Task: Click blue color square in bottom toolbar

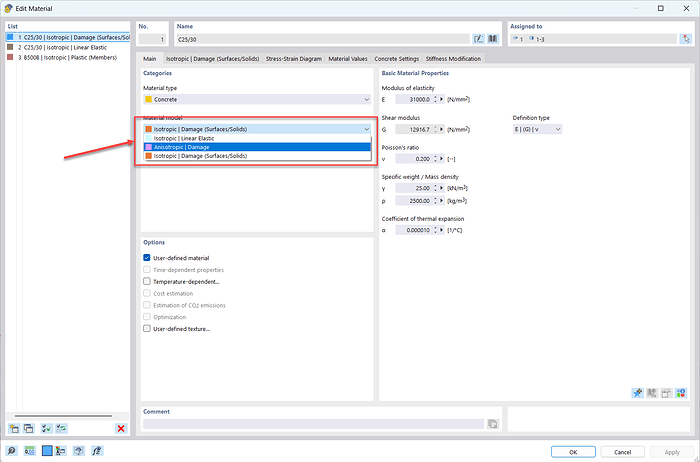Action: (x=46, y=452)
